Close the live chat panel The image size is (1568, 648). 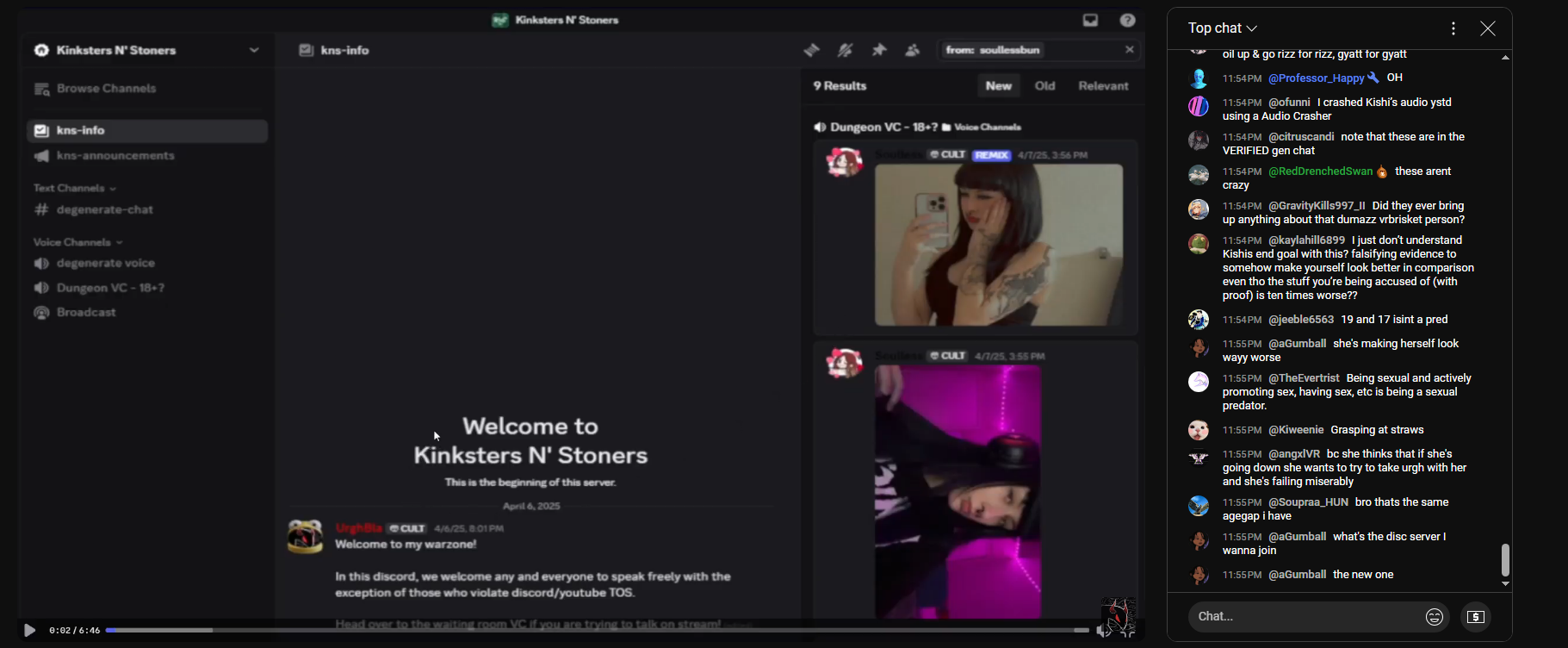point(1487,28)
